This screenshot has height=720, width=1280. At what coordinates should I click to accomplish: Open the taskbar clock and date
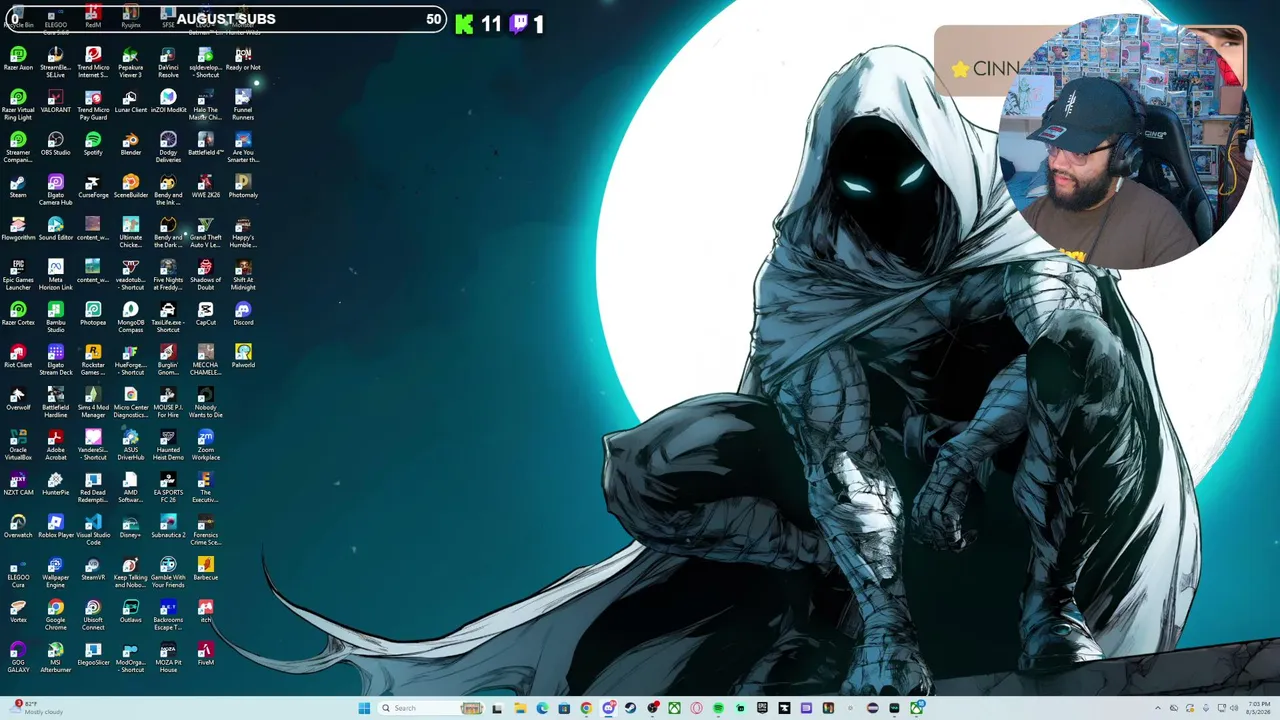click(1256, 708)
